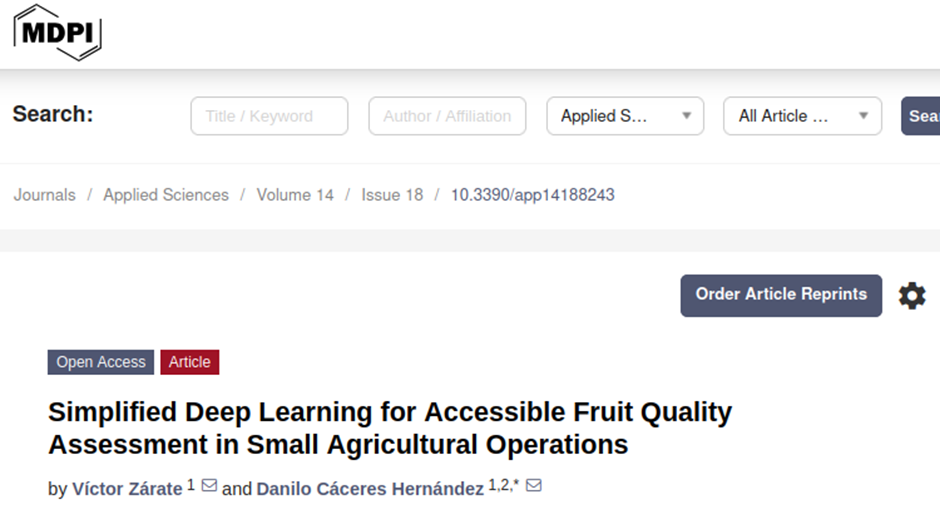Open the settings gear icon
The width and height of the screenshot is (940, 529).
(x=911, y=296)
